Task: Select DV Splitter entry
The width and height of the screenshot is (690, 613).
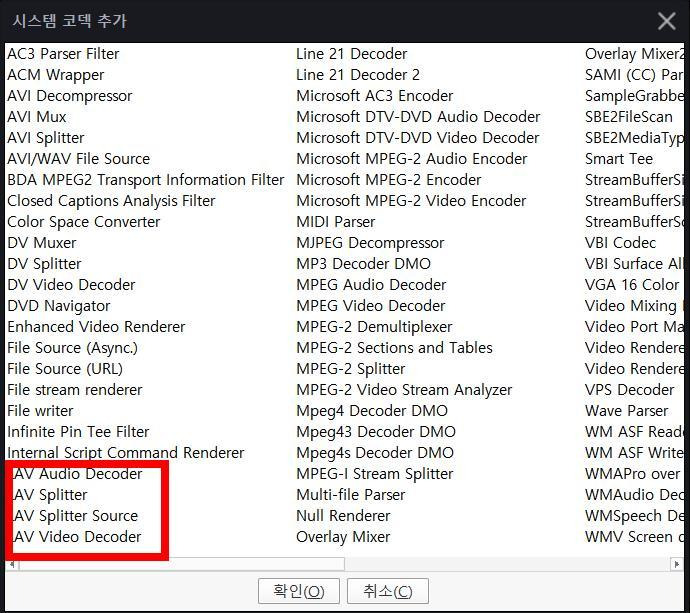Action: click(44, 264)
